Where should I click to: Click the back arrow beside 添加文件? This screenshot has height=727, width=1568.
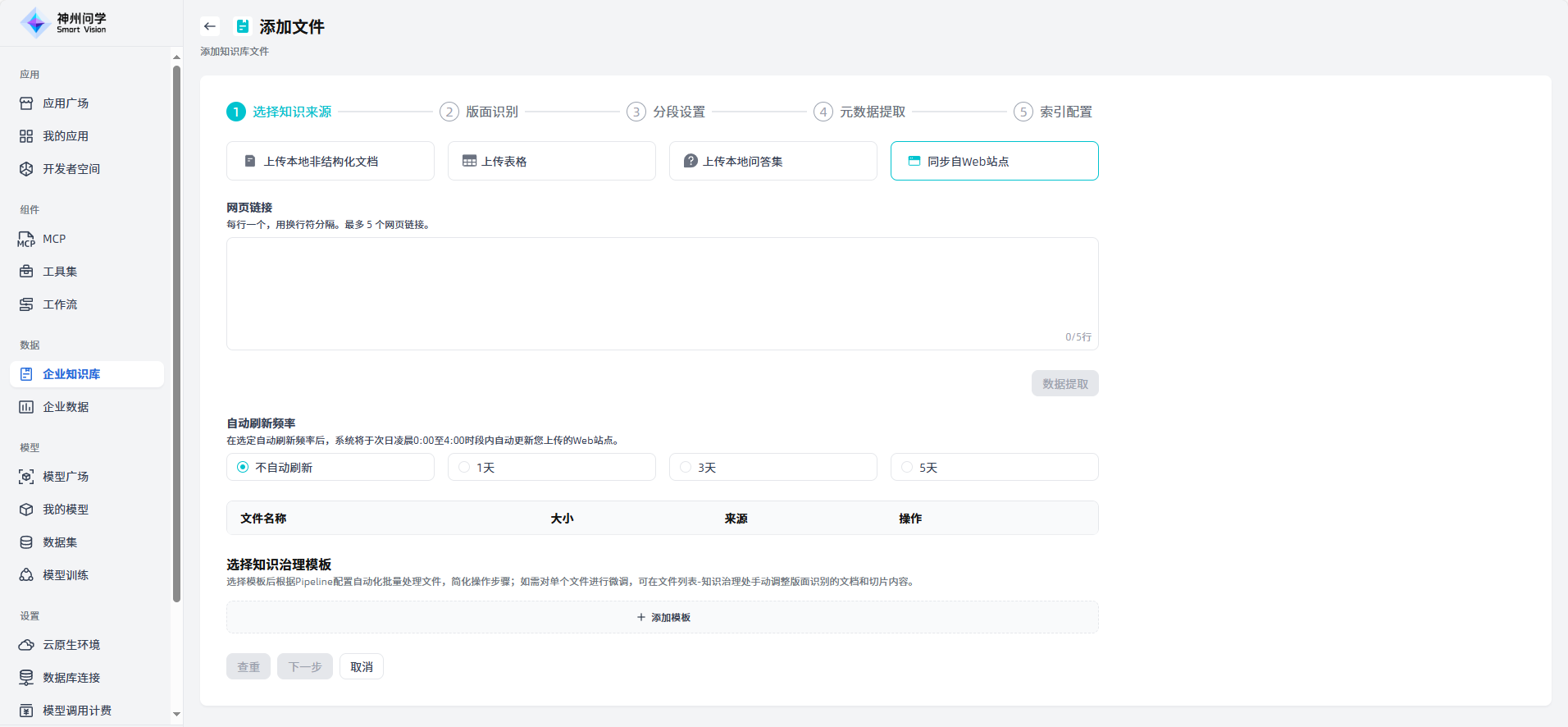tap(210, 26)
